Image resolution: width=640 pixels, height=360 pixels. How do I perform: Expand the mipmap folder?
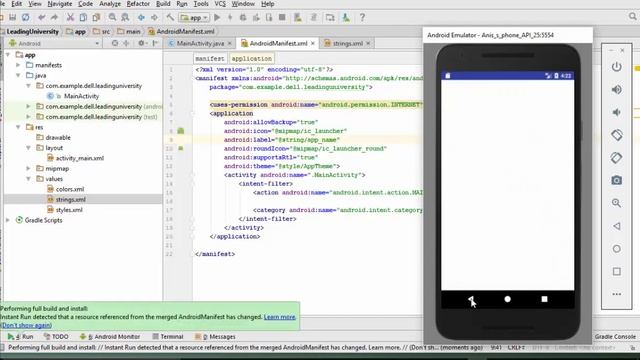[28, 168]
